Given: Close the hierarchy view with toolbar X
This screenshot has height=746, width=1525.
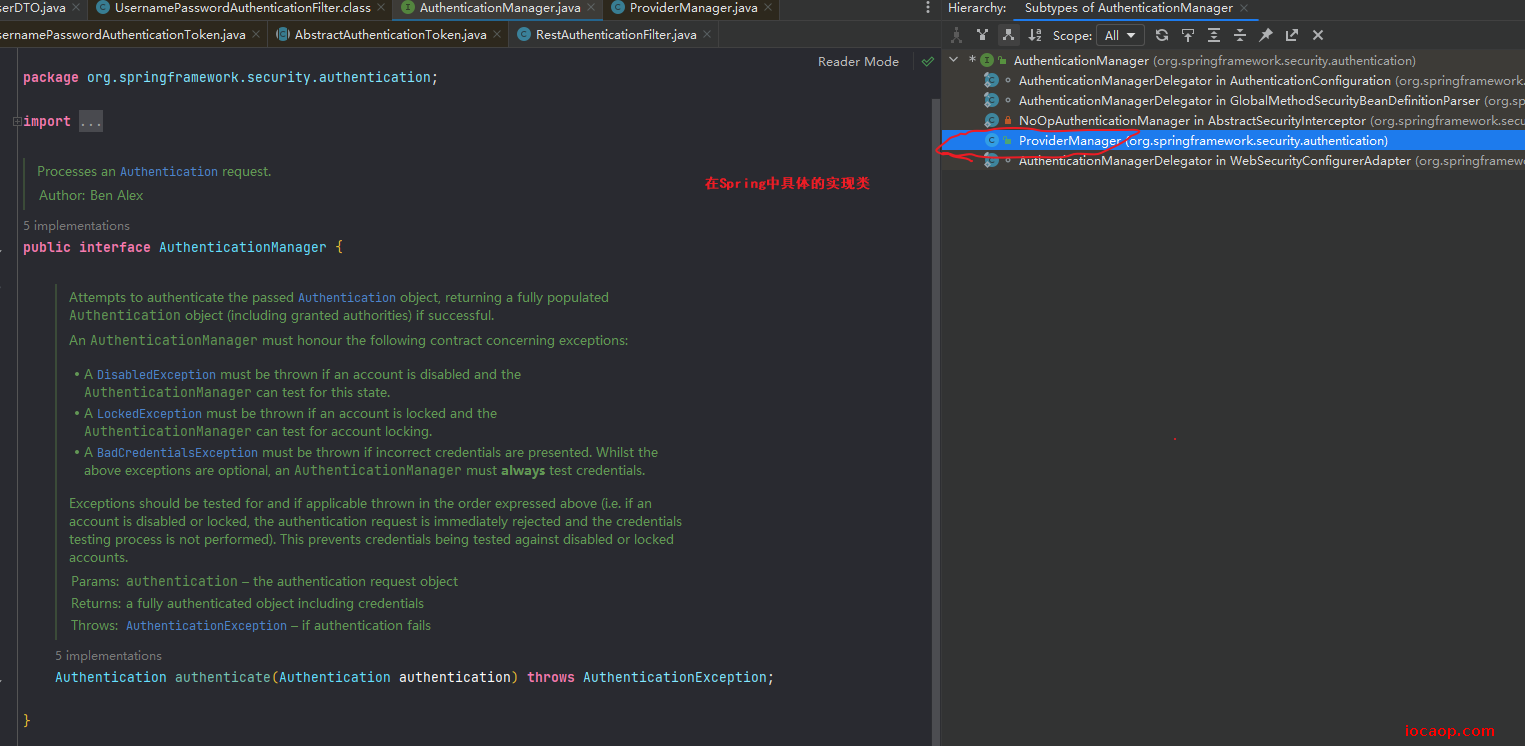Looking at the screenshot, I should [1318, 35].
